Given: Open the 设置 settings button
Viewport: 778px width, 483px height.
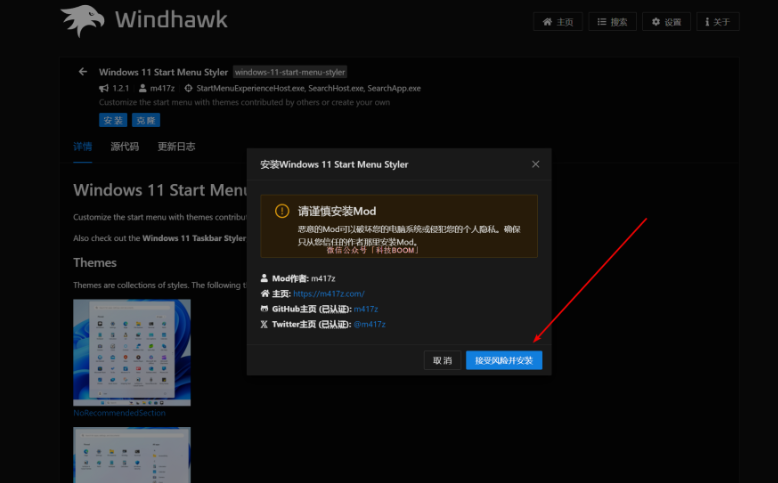Looking at the screenshot, I should (666, 22).
